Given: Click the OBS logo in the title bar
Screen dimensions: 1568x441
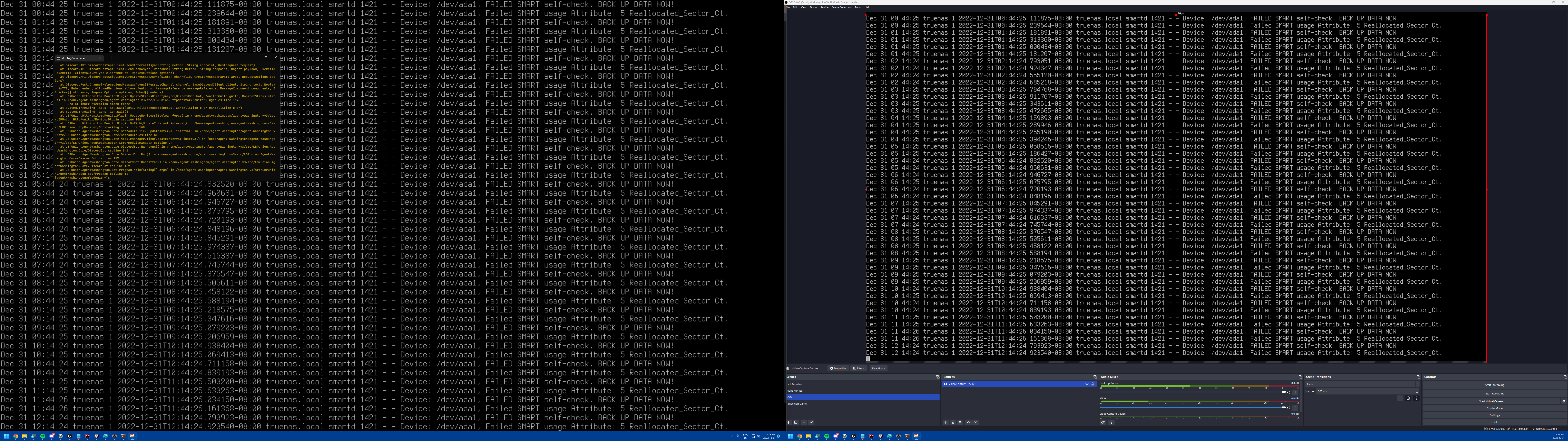Looking at the screenshot, I should point(786,2).
